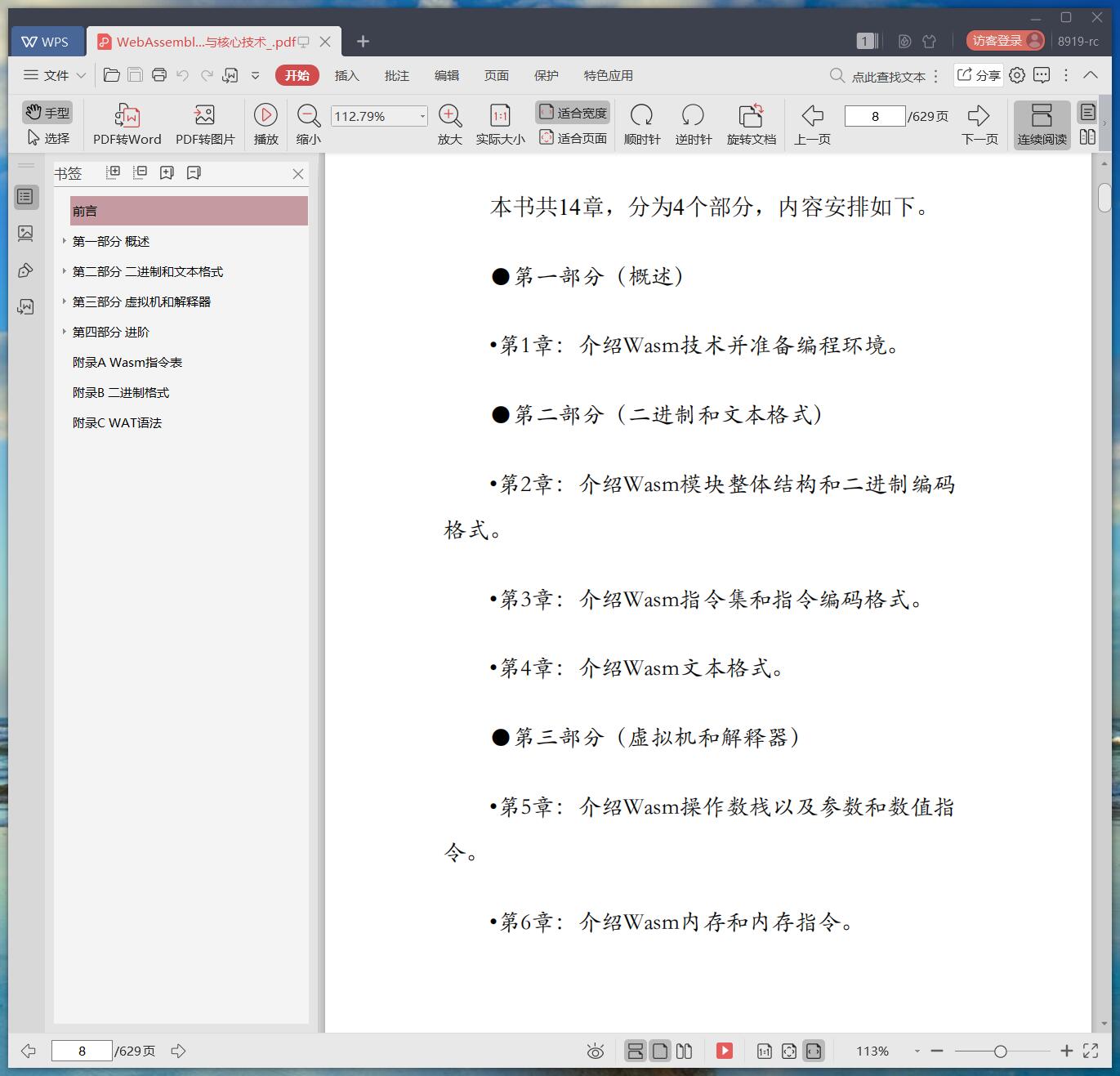Go to next page with 下一页
Screen dimensions: 1120x1076
coord(979,124)
